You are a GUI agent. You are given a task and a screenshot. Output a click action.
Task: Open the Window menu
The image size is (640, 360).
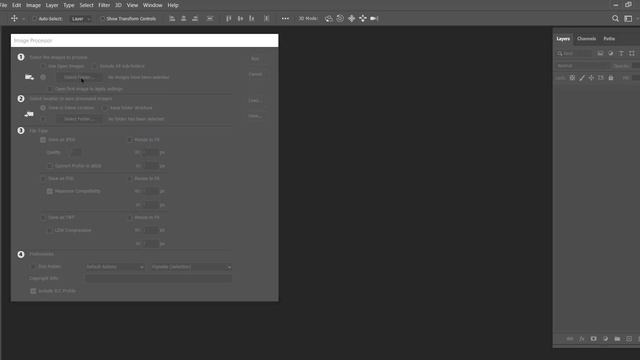(153, 5)
